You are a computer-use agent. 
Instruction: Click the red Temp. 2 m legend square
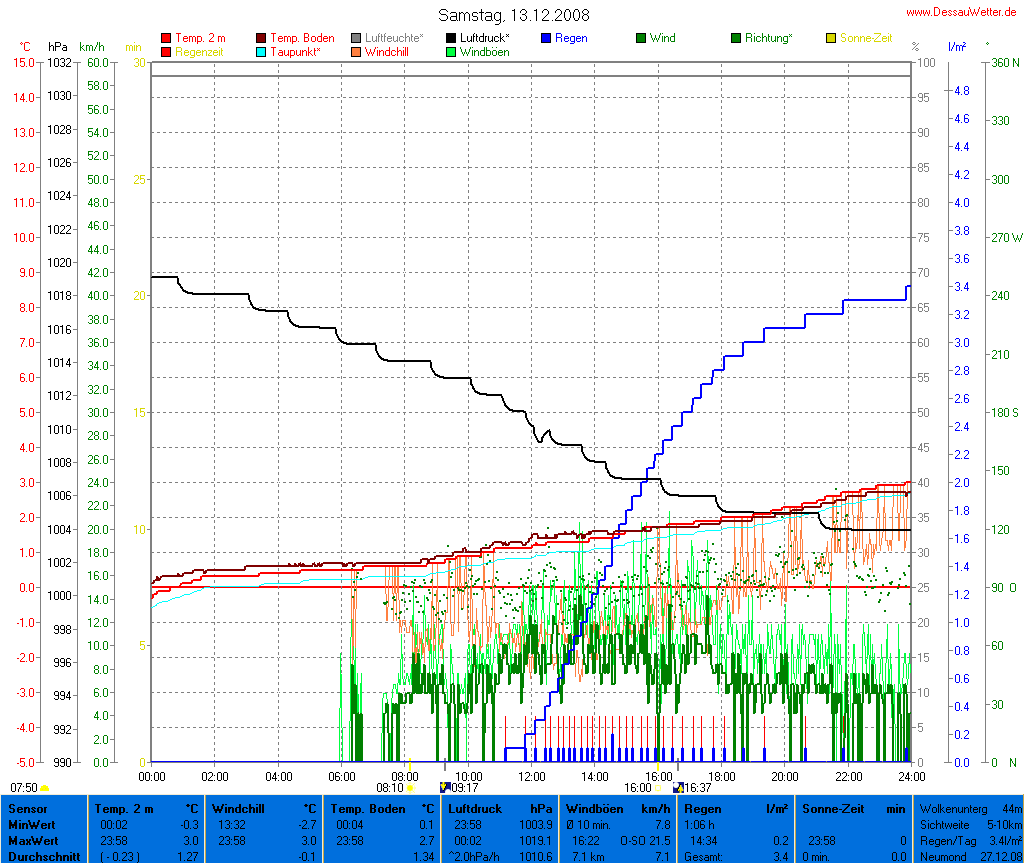coord(166,38)
